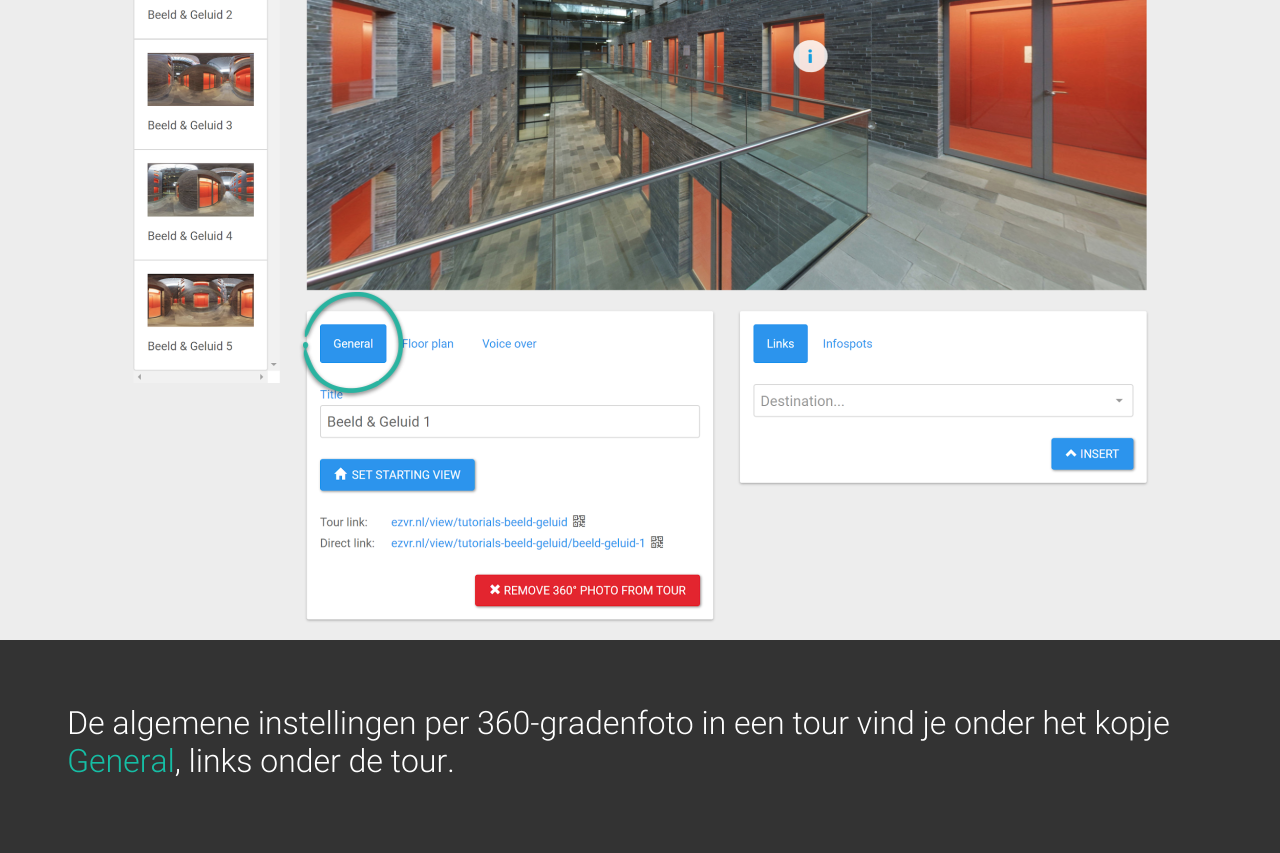This screenshot has height=853, width=1280.
Task: Click the Set Starting View button
Action: [397, 475]
